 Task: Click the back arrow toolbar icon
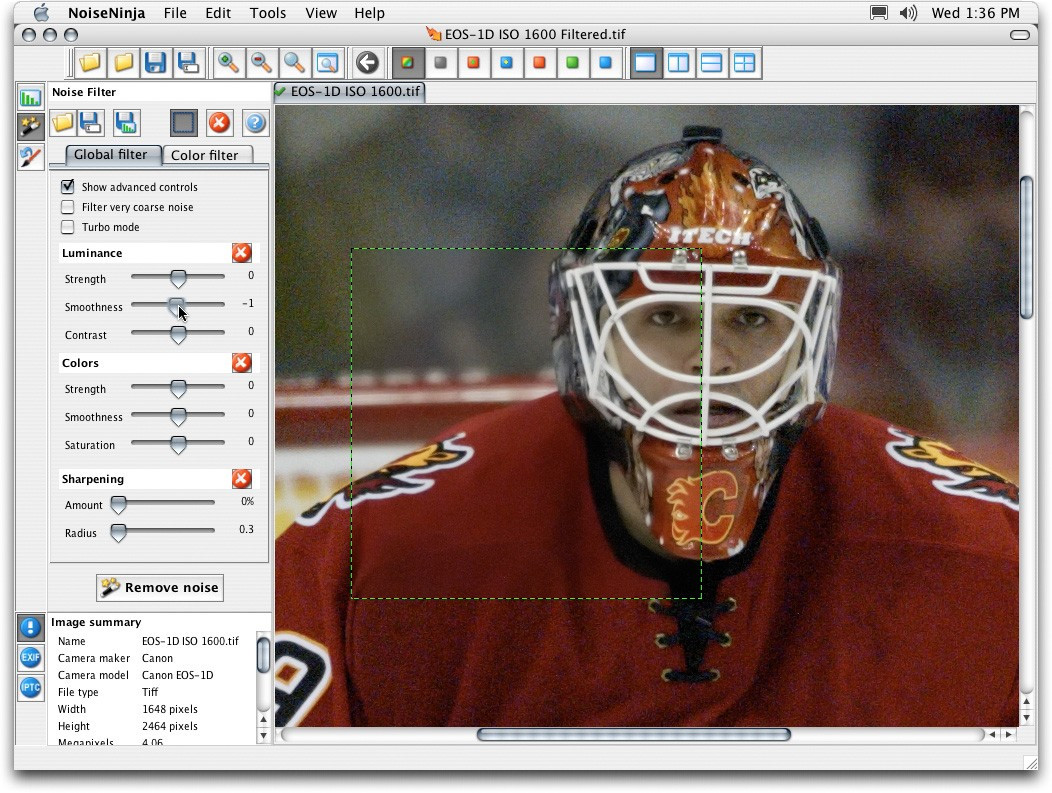[367, 63]
